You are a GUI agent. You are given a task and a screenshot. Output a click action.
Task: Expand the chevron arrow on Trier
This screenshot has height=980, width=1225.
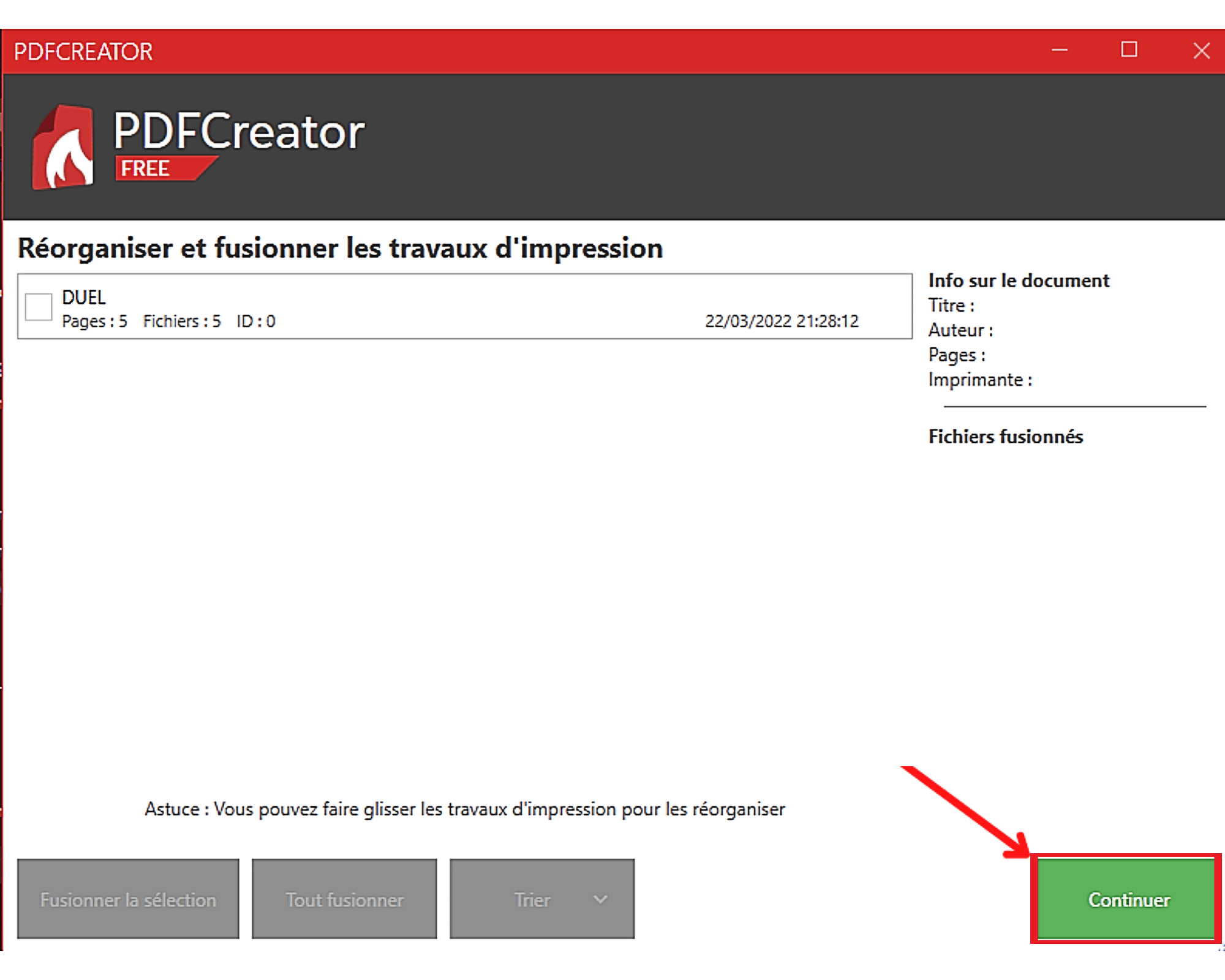coord(601,899)
